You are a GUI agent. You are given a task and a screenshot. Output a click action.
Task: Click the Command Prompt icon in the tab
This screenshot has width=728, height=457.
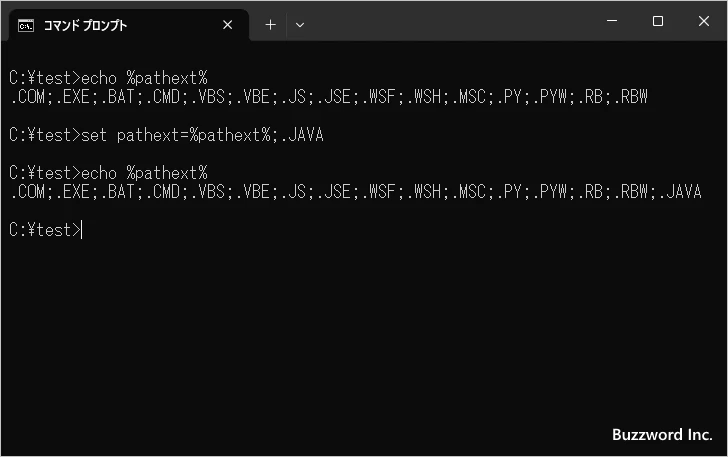pyautogui.click(x=26, y=26)
